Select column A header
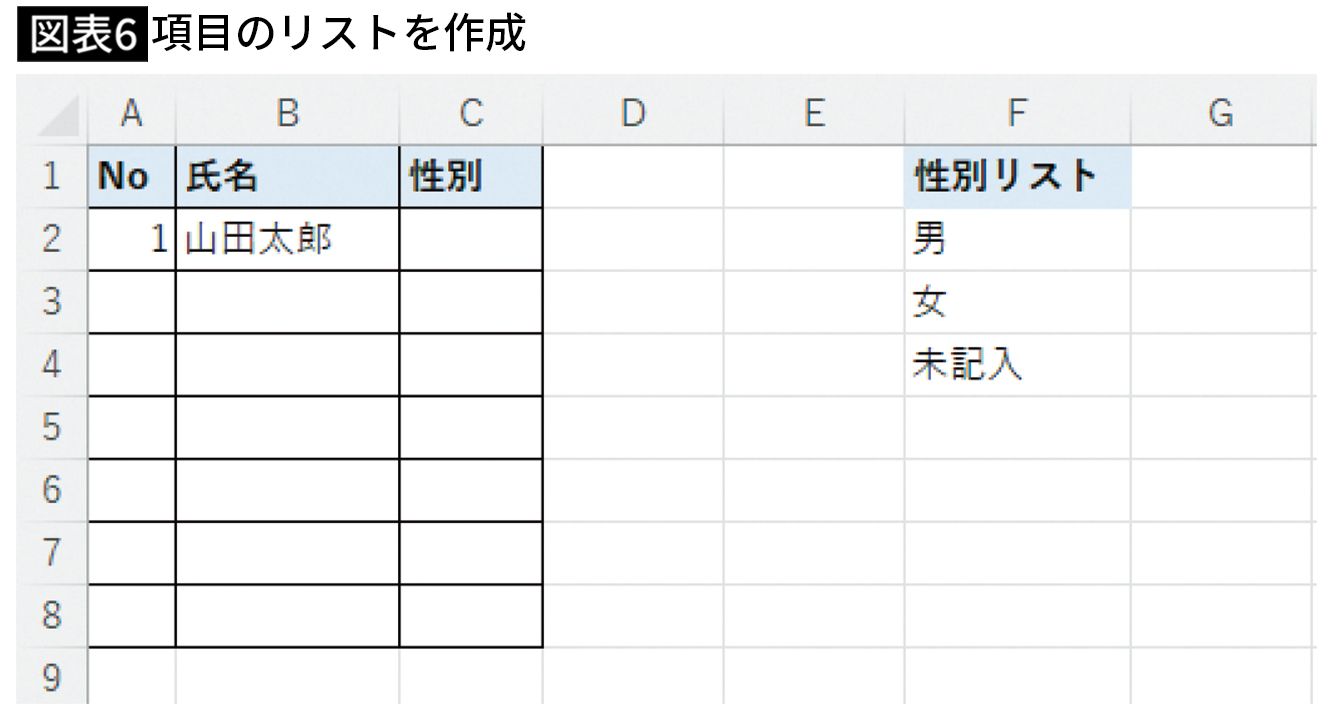The width and height of the screenshot is (1340, 720). click(131, 115)
